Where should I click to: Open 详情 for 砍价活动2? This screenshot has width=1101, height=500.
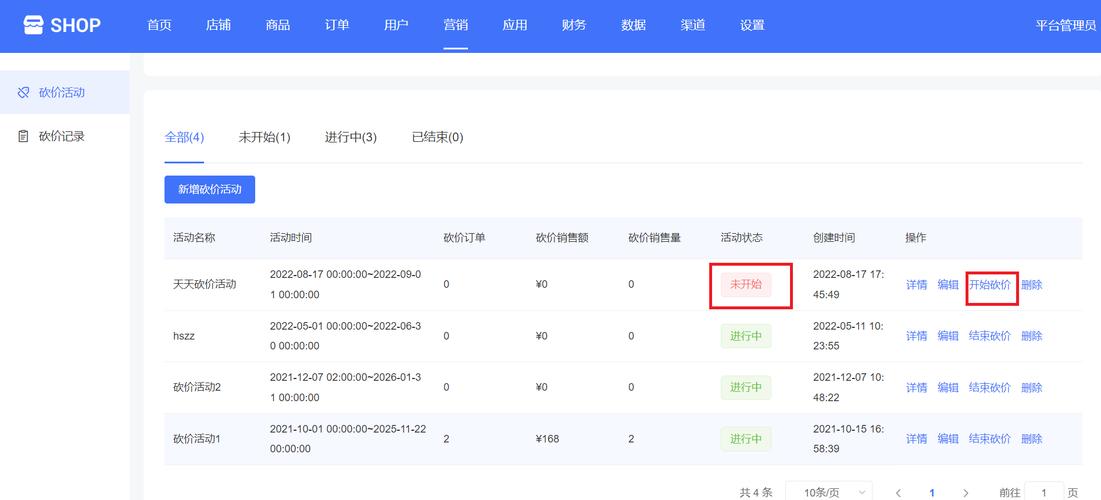pos(916,388)
